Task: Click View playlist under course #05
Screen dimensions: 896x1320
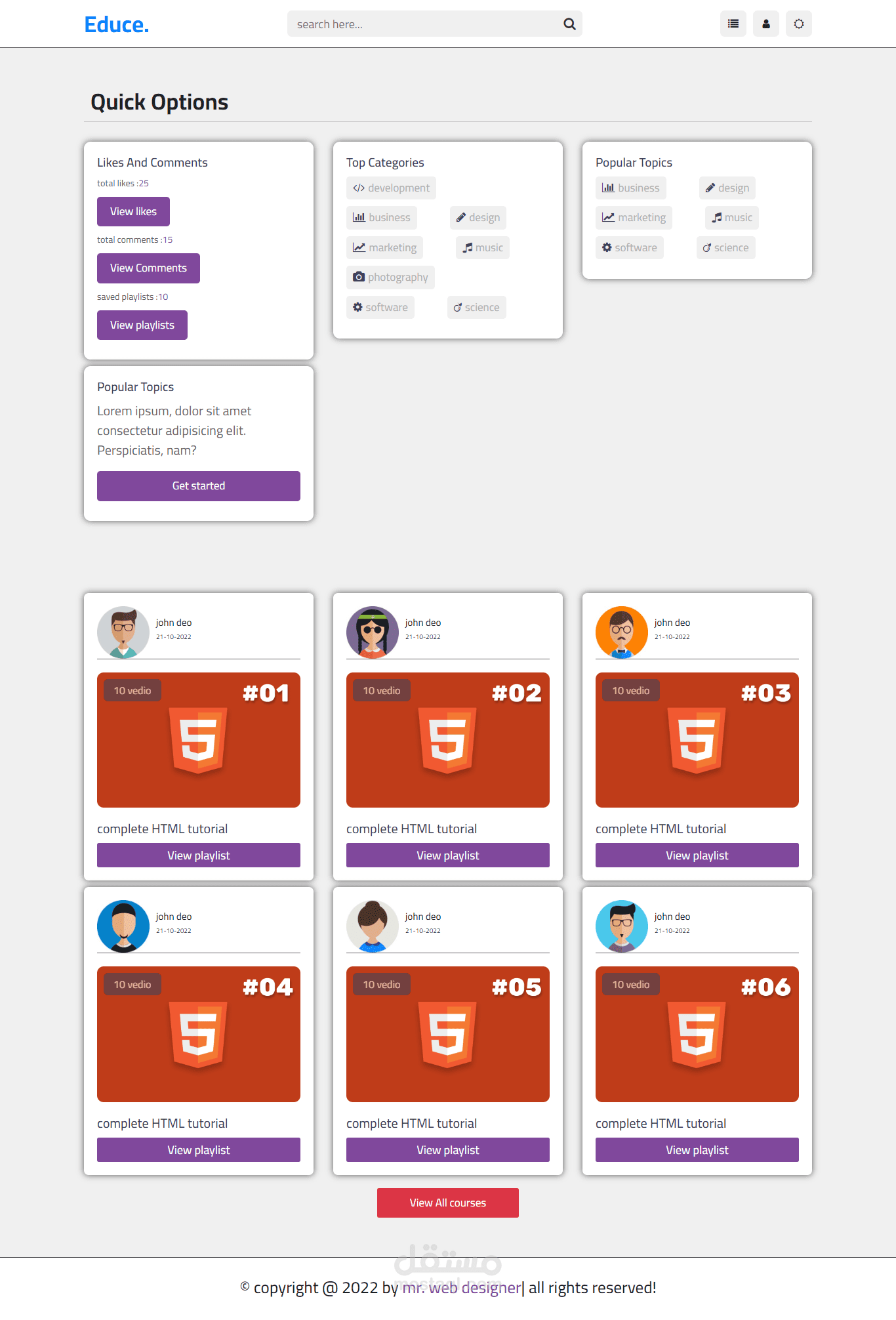Action: tap(448, 1150)
